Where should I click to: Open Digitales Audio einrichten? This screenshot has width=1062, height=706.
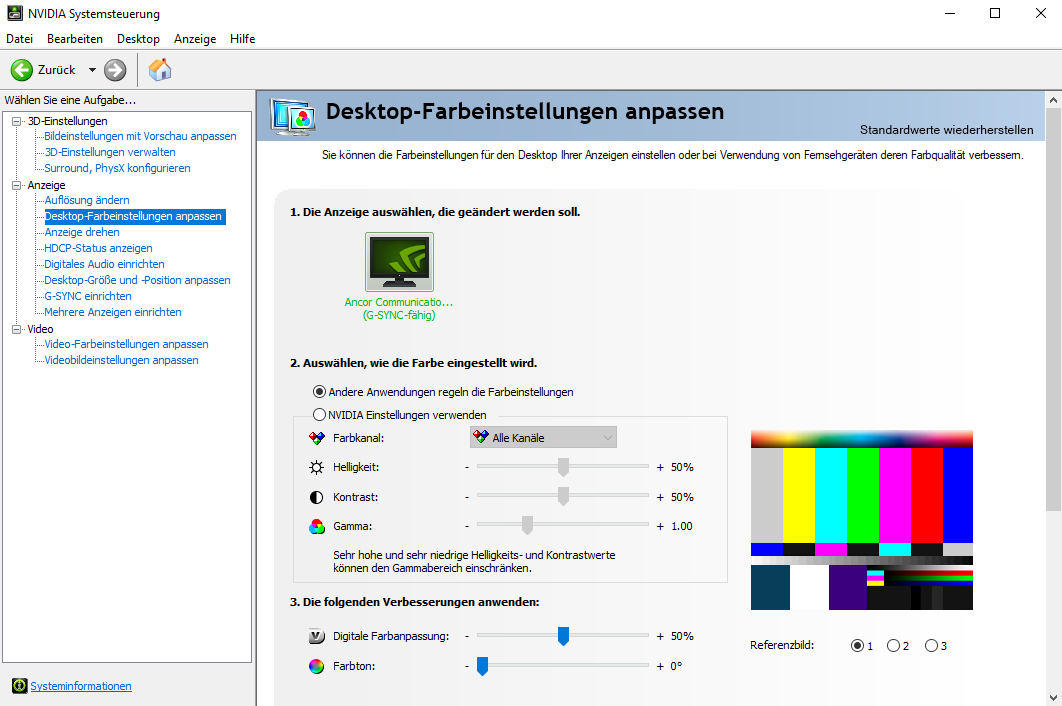tap(104, 264)
